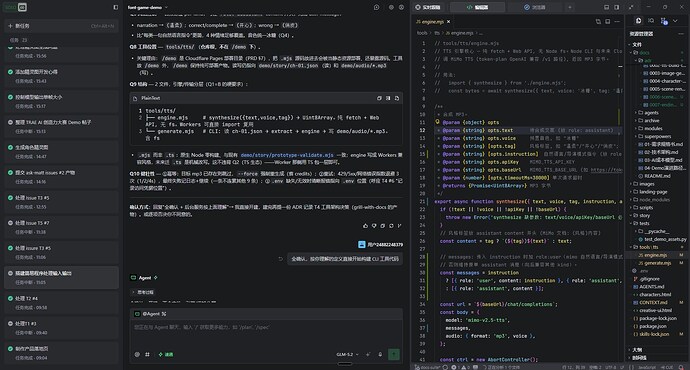The width and height of the screenshot is (690, 370).
Task: Open task 提交 ask-matt issues #2
Action: point(61,177)
